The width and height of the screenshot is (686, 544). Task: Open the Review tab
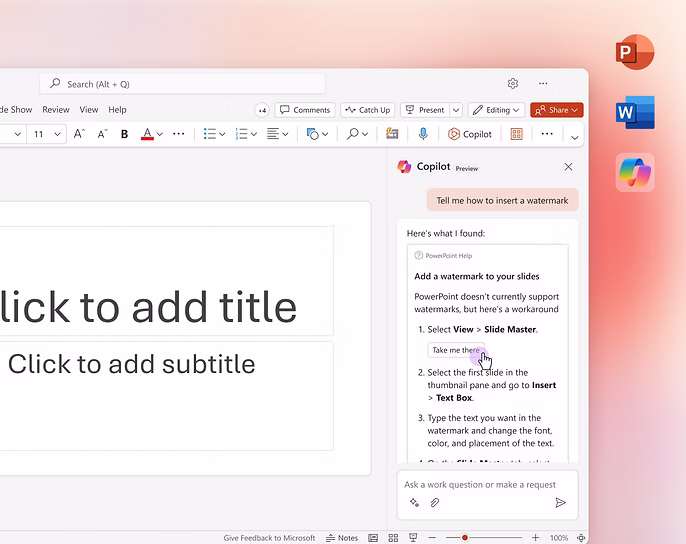(56, 109)
